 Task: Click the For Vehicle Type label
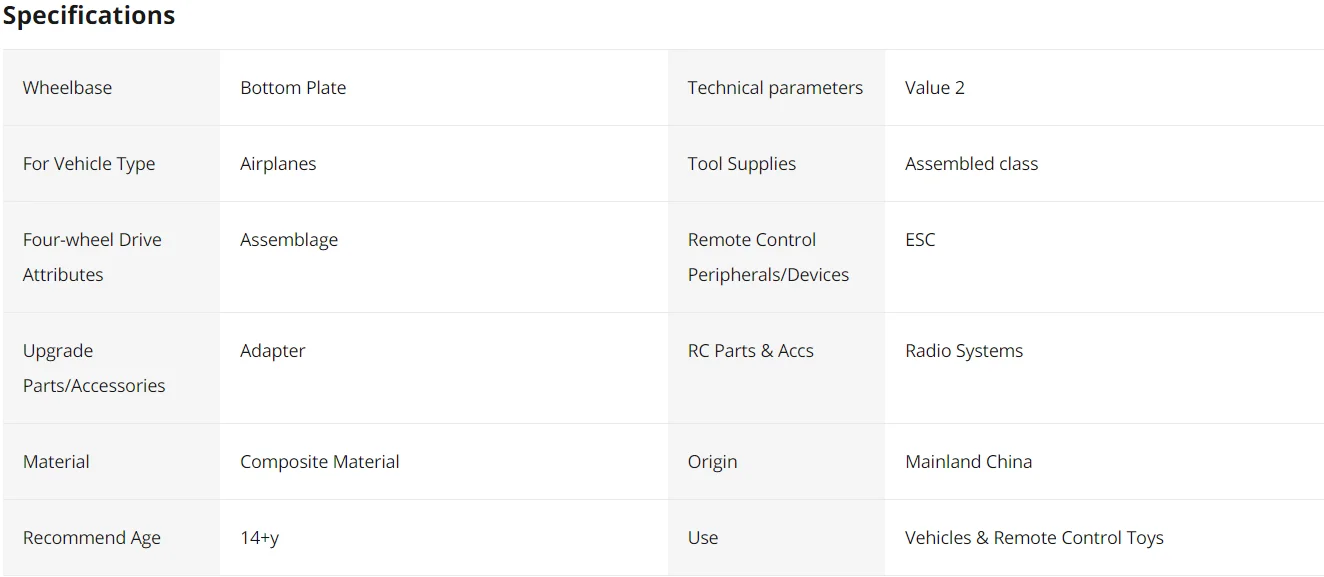pyautogui.click(x=89, y=164)
